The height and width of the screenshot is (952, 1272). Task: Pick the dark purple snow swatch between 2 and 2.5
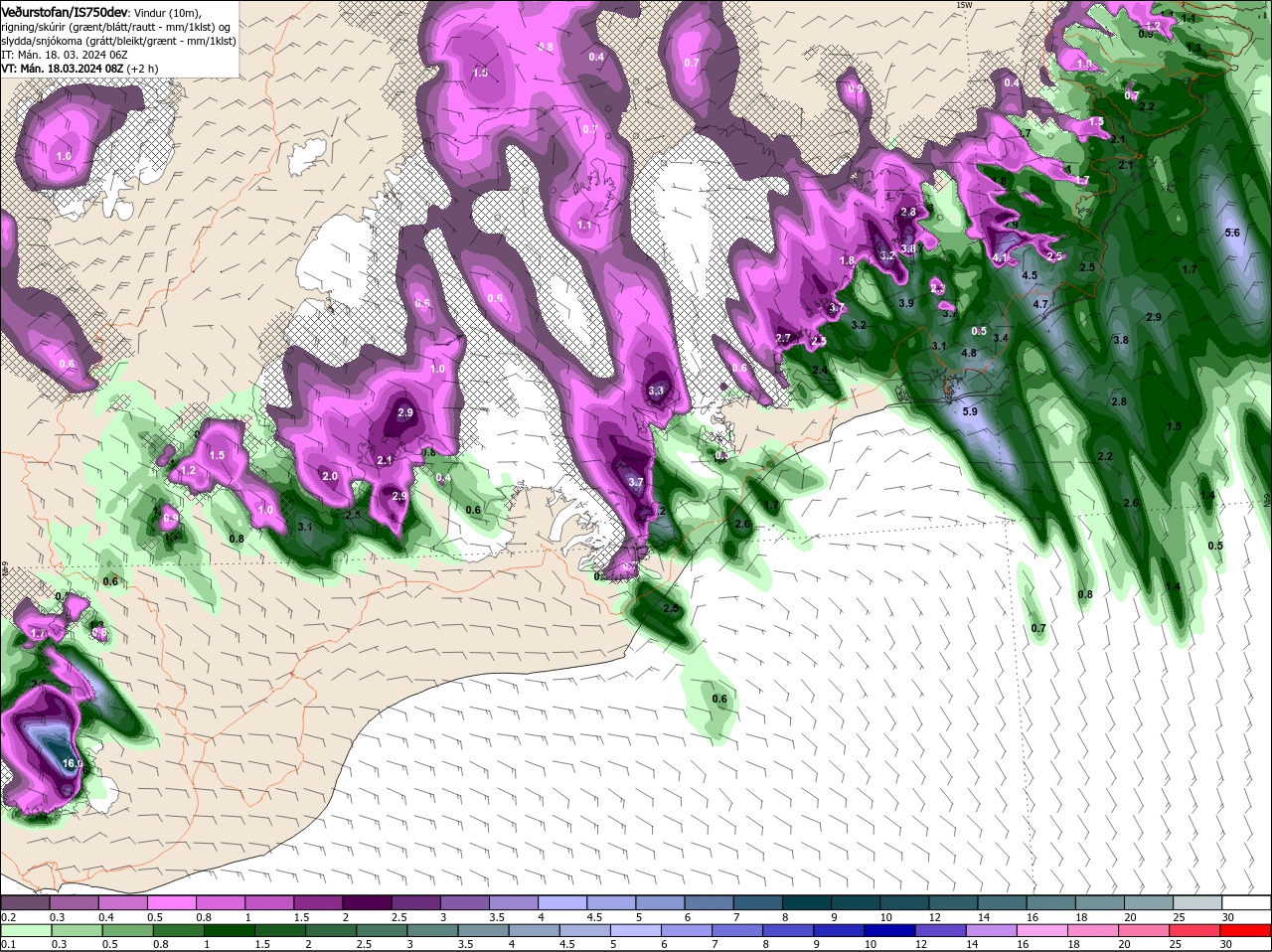pos(367,903)
